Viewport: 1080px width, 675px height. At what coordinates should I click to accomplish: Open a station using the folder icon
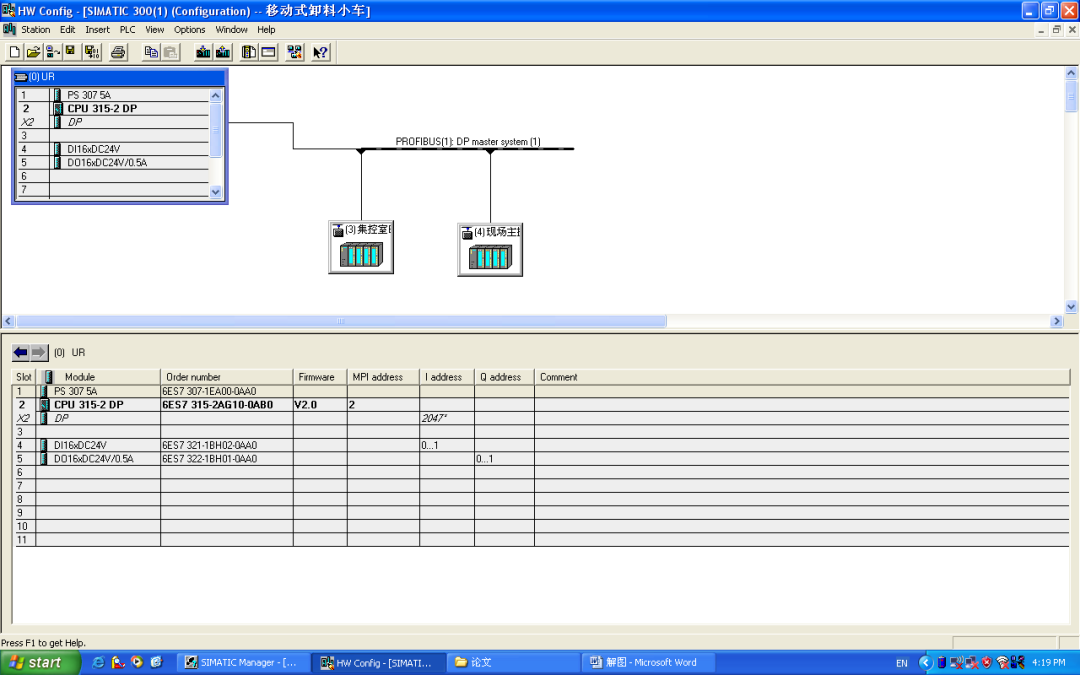[33, 52]
